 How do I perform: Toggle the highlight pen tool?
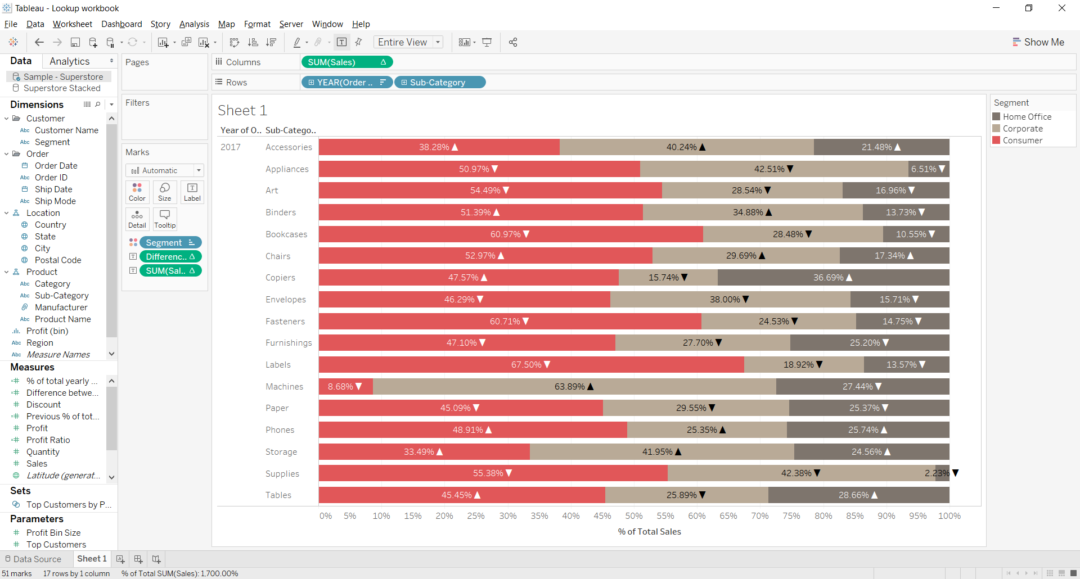(297, 42)
